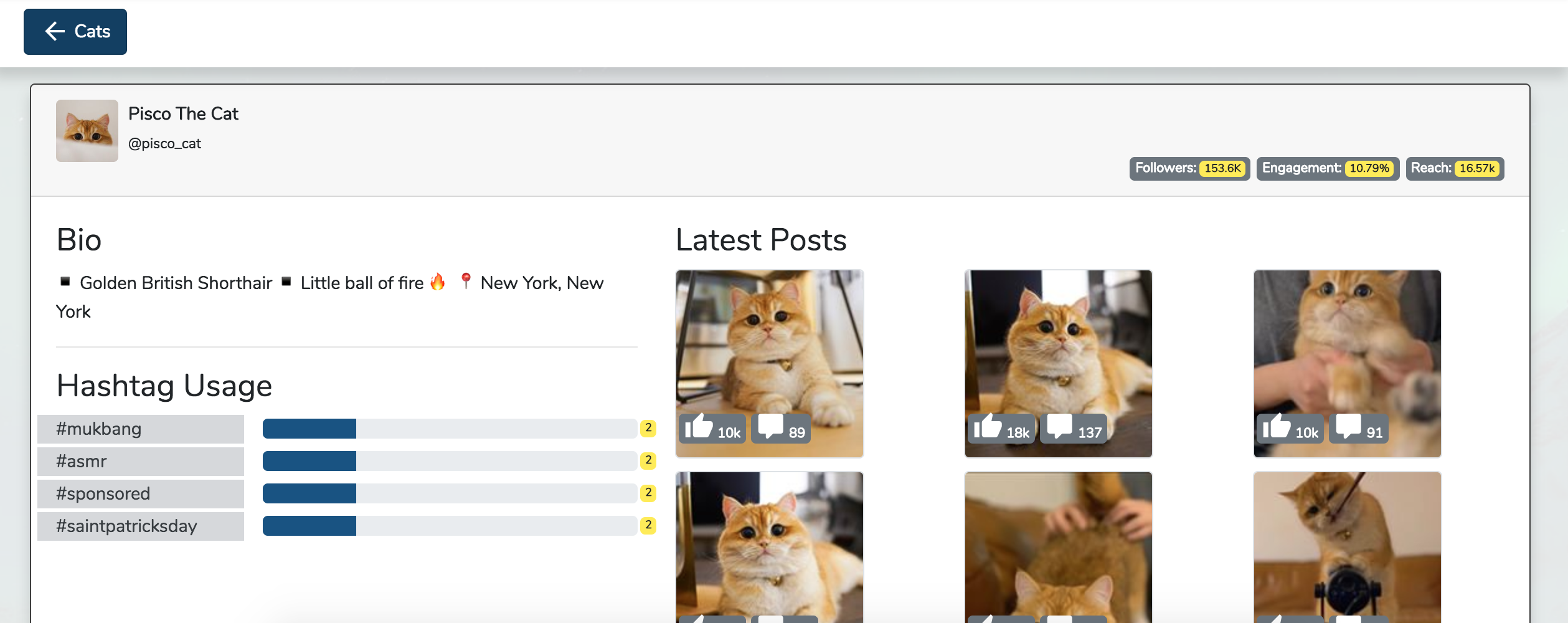Viewport: 1568px width, 623px height.
Task: Select the #mukbang hashtag row
Action: (141, 429)
